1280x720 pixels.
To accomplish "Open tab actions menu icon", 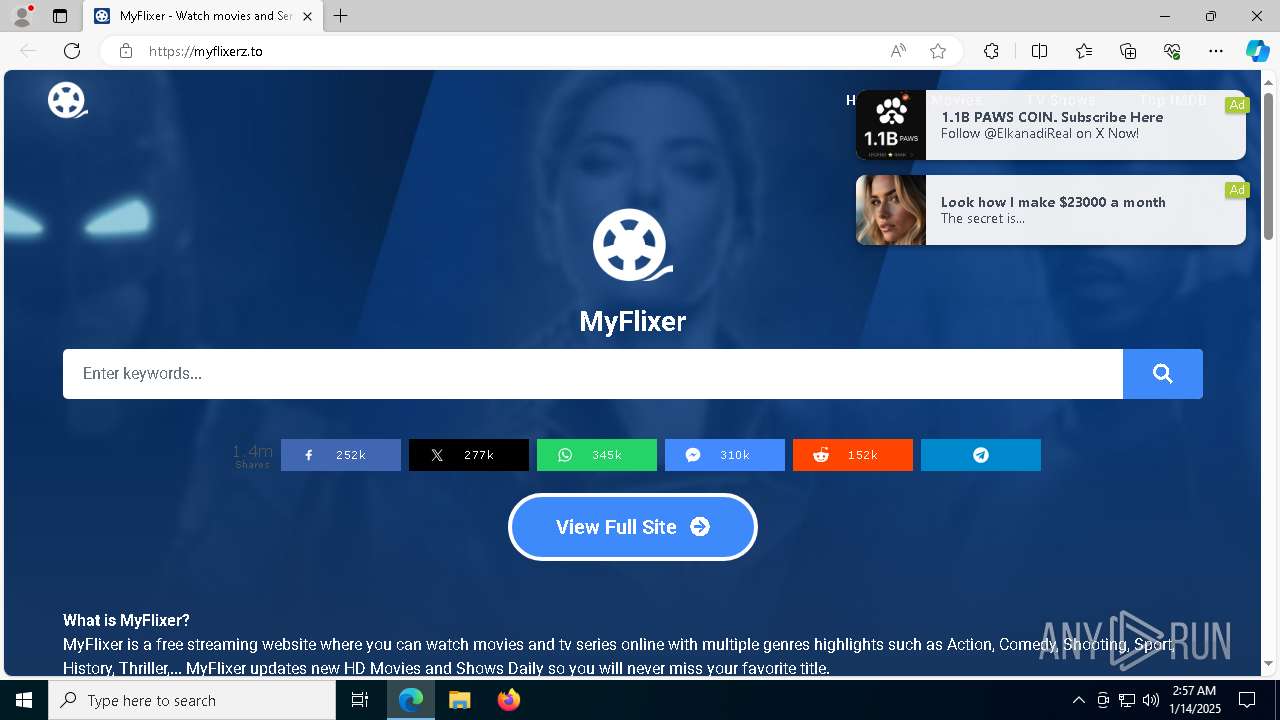I will [60, 16].
